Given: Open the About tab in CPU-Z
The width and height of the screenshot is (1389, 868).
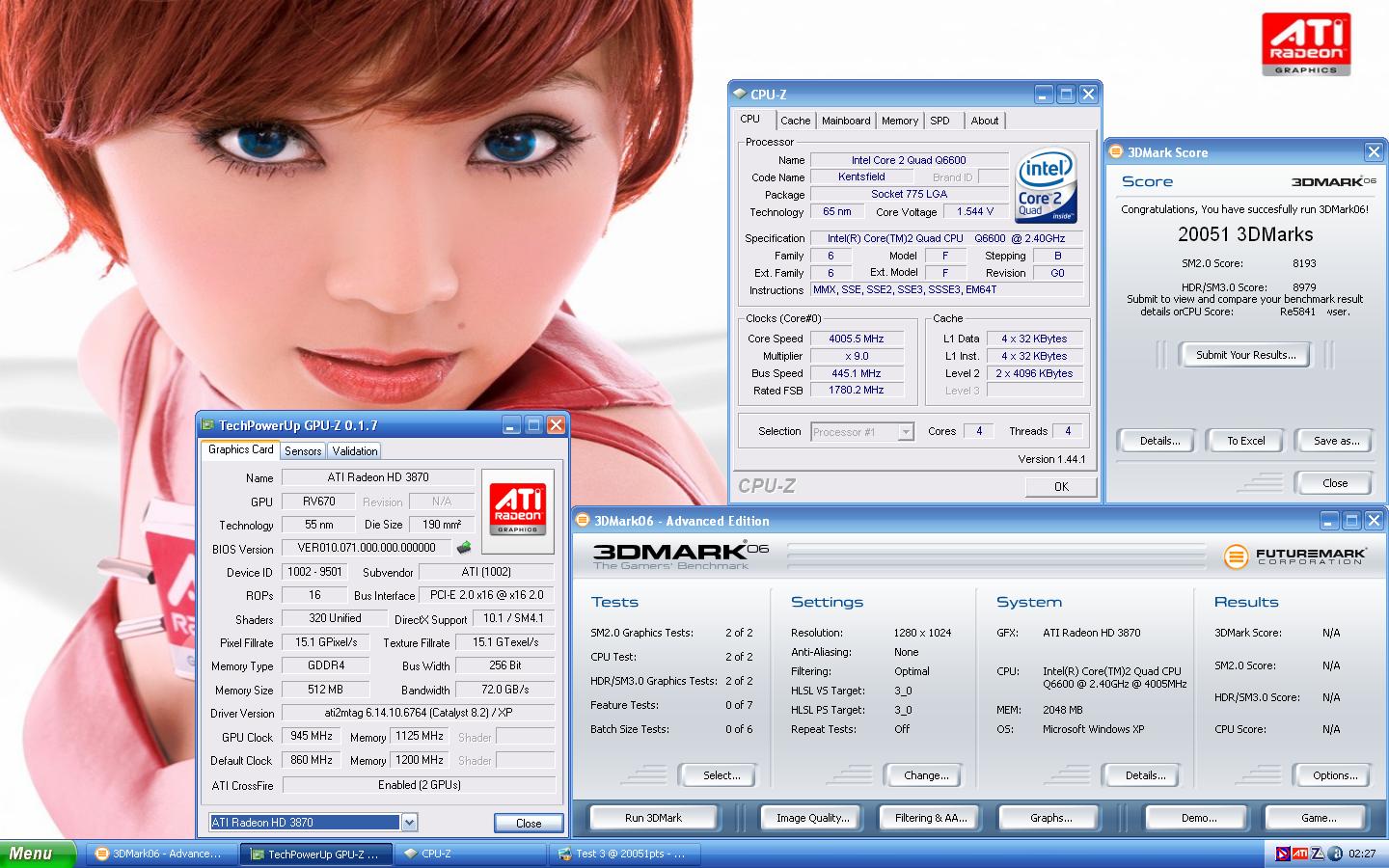Looking at the screenshot, I should 985,121.
